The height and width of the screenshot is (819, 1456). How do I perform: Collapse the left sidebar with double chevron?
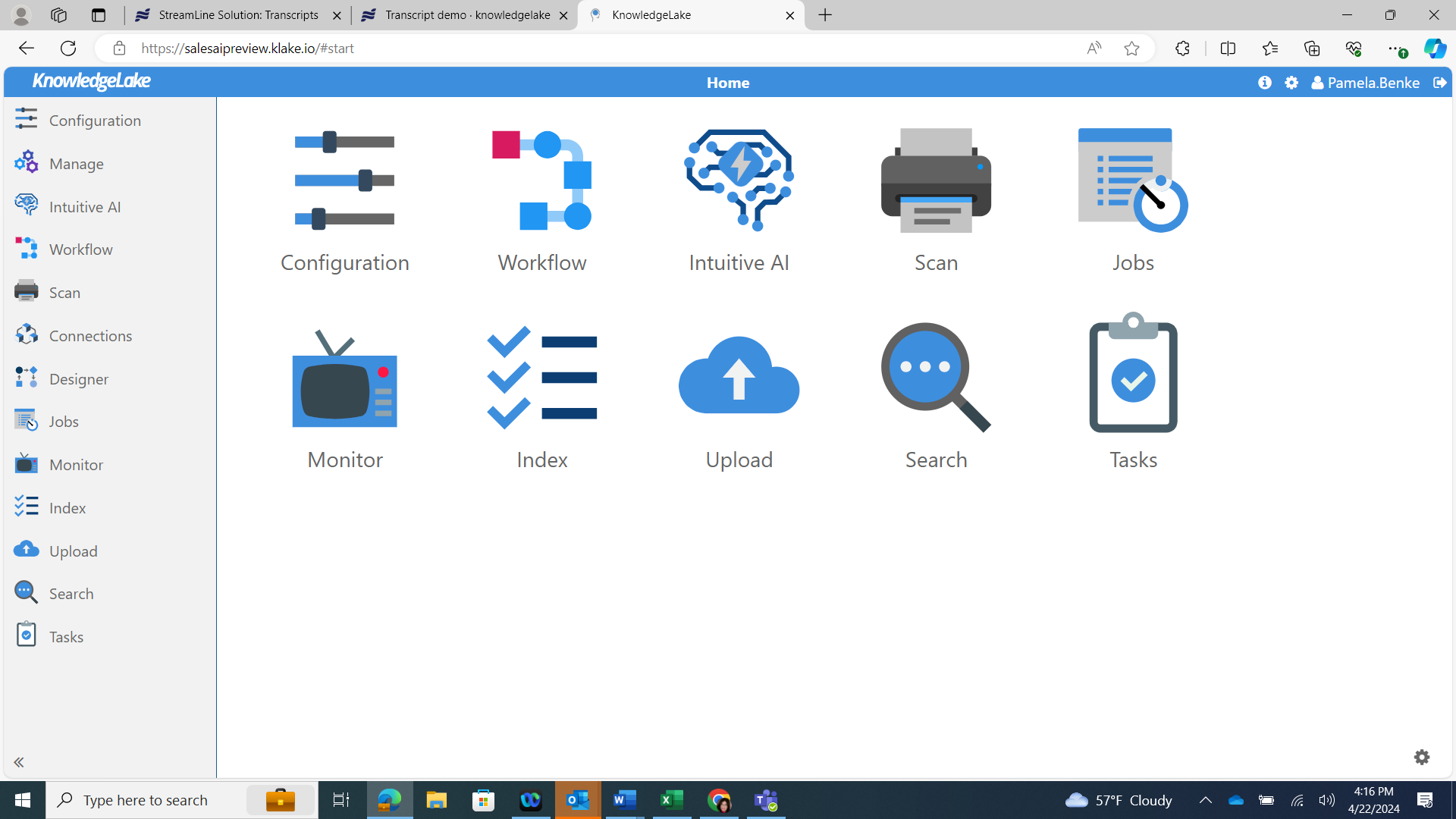(x=19, y=762)
